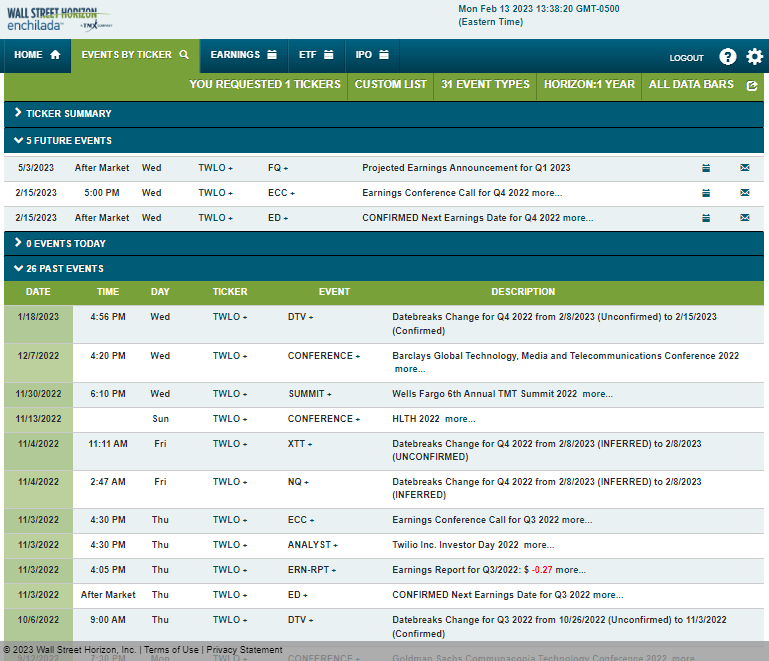Open the Terms of Use link
This screenshot has height=661, width=769.
click(x=171, y=650)
